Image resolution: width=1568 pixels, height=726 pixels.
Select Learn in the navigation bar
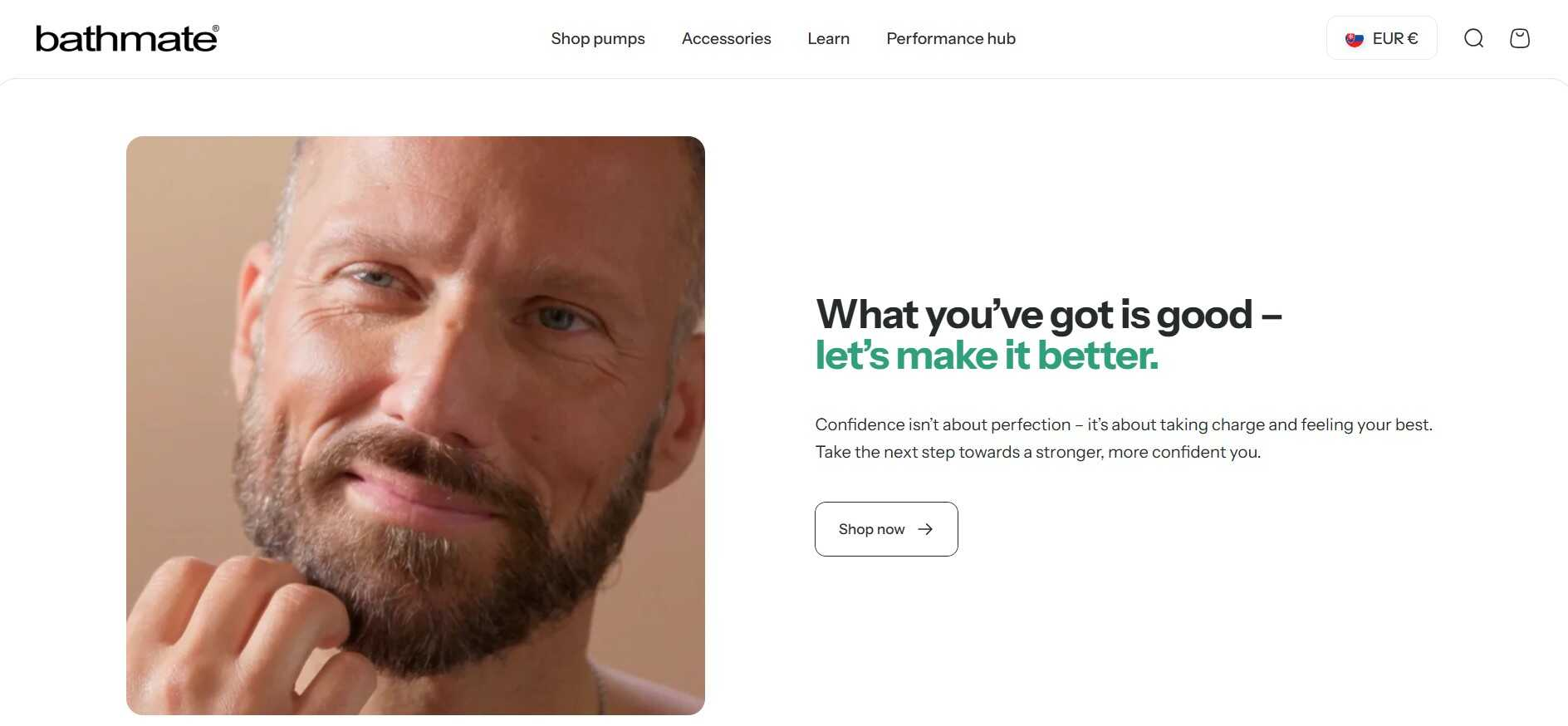pos(827,38)
